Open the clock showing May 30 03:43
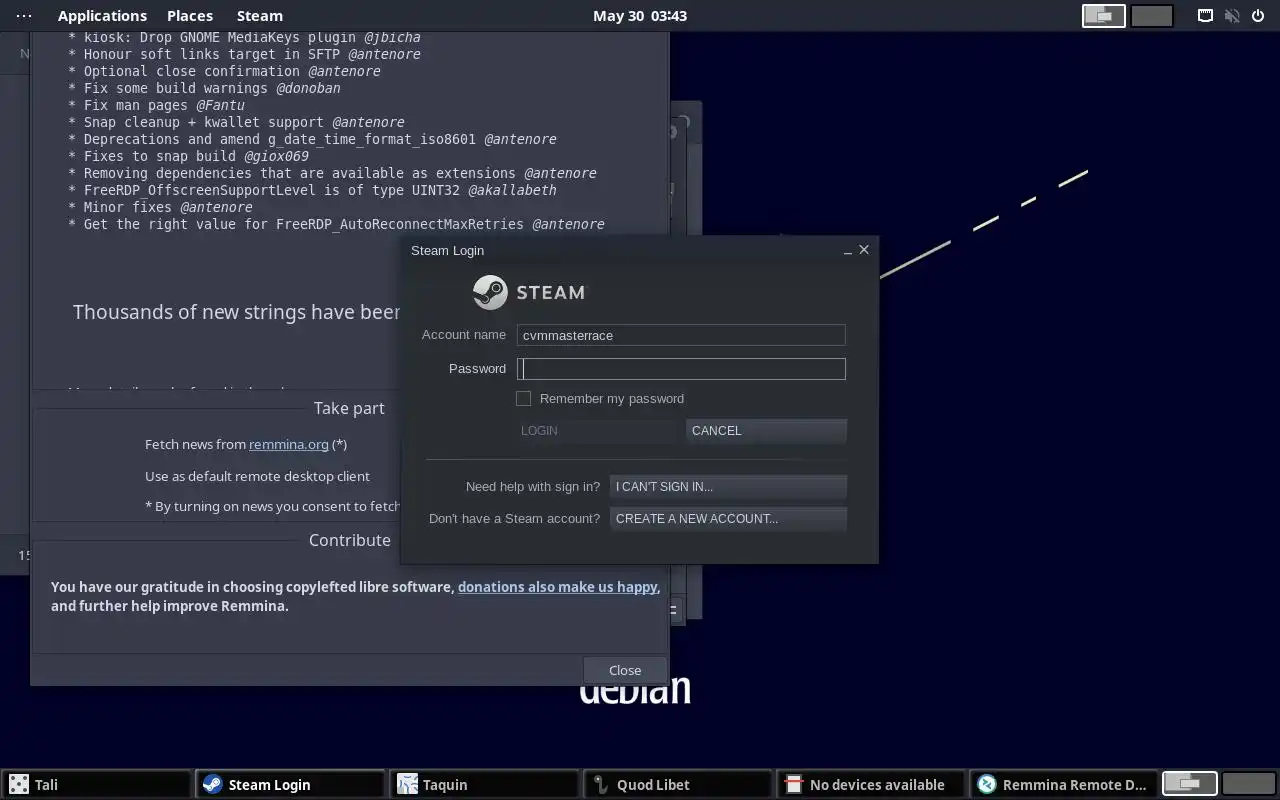Image resolution: width=1280 pixels, height=800 pixels. [640, 15]
